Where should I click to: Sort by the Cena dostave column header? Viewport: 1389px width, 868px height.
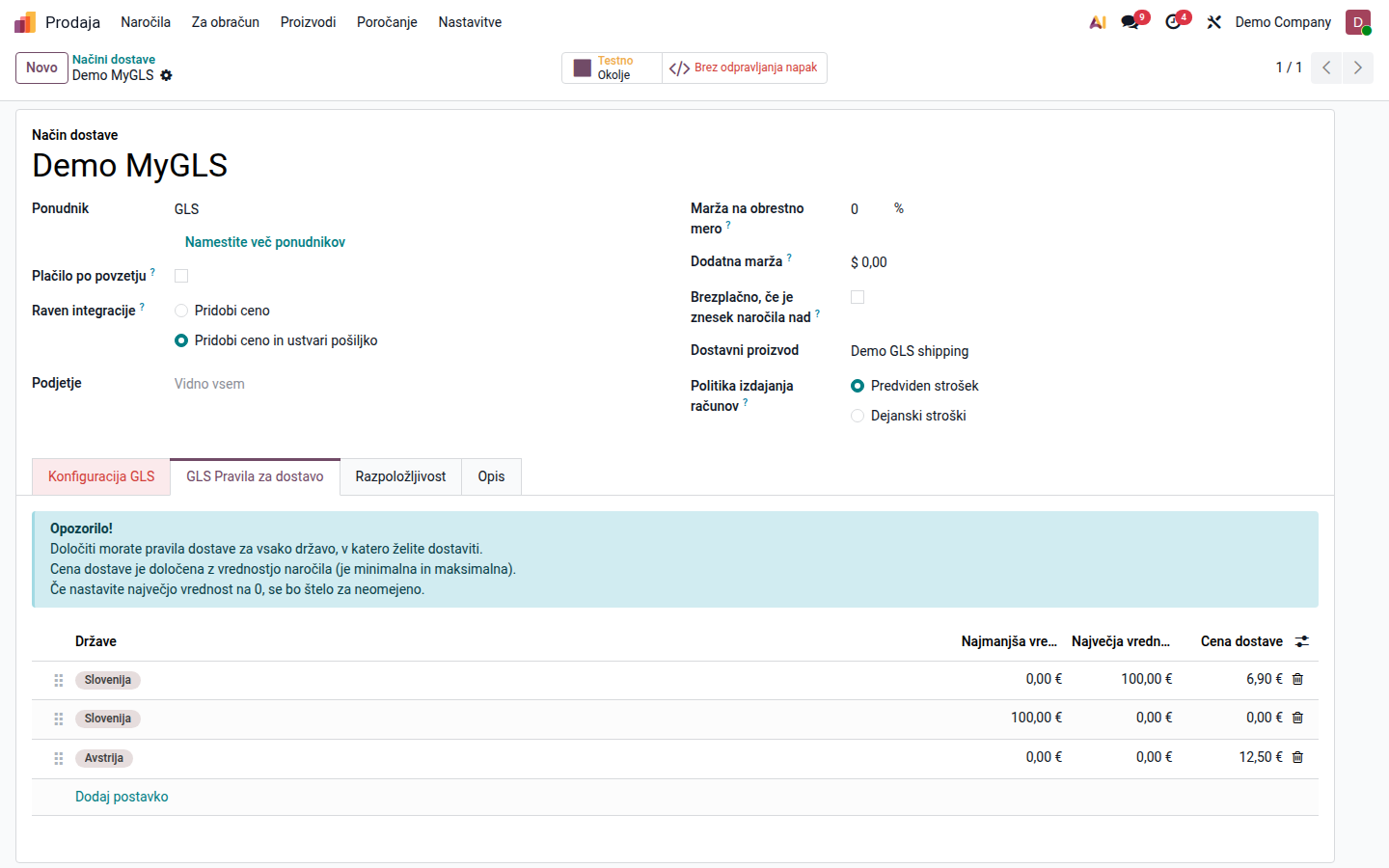[1241, 641]
